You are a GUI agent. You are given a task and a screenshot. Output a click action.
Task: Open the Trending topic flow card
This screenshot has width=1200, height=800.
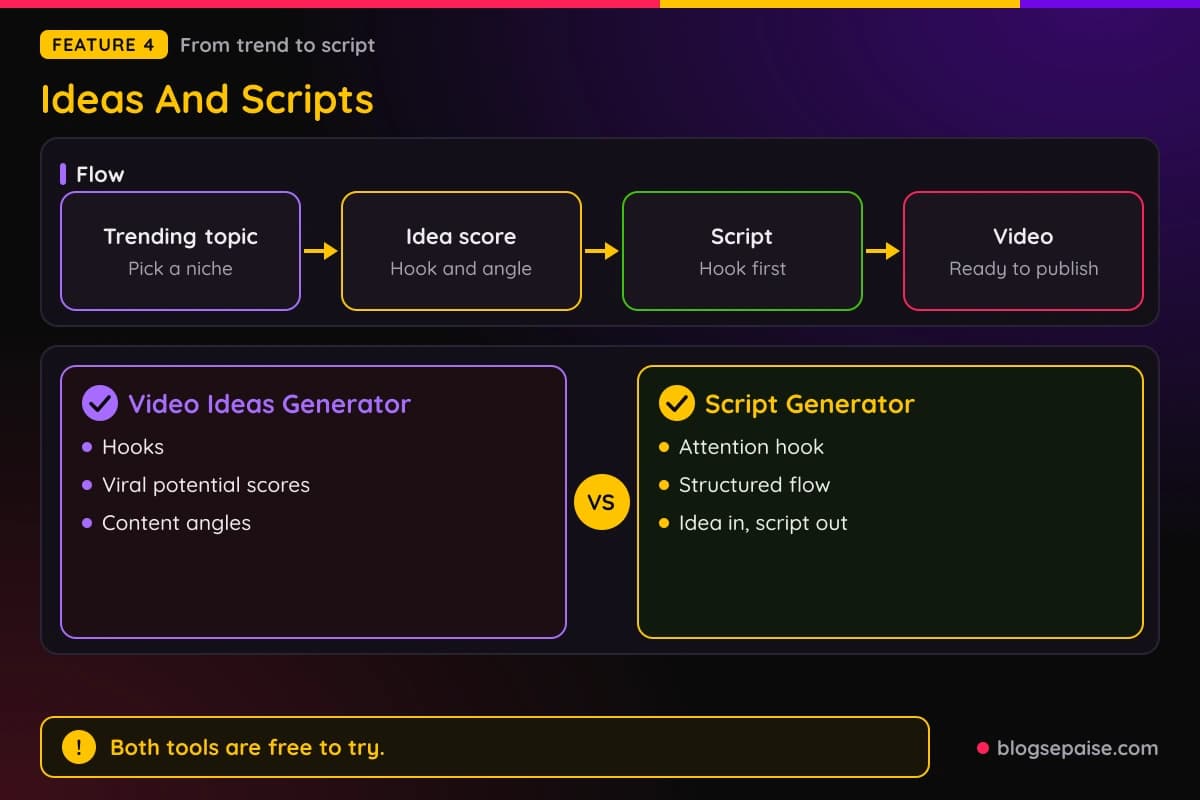click(180, 251)
